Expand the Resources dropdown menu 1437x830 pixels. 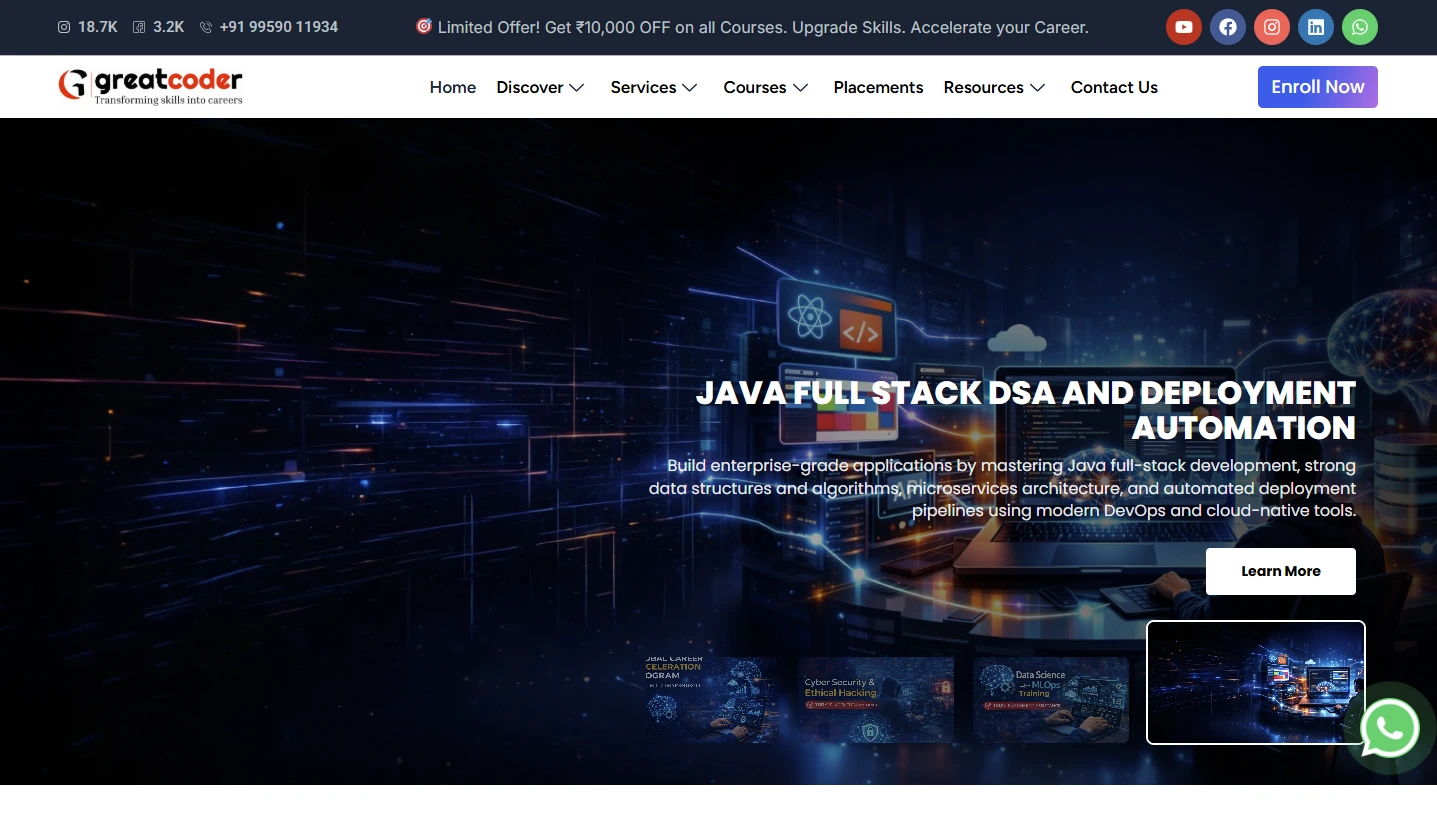pos(994,87)
